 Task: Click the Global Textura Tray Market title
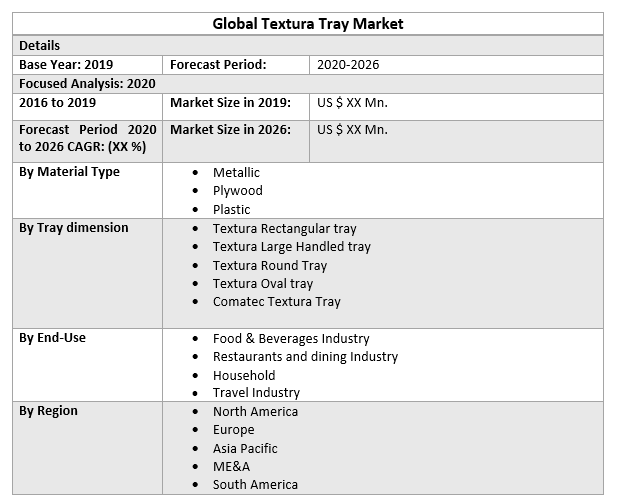tap(308, 23)
